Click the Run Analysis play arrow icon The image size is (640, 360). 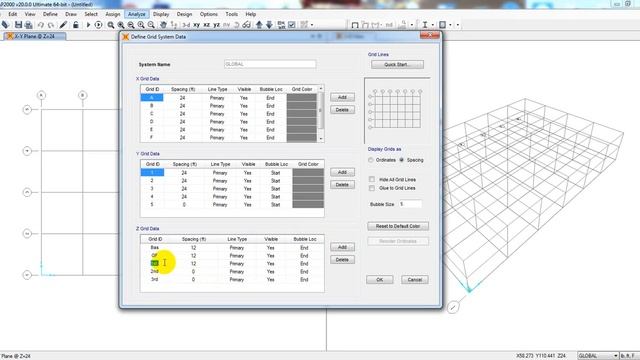(88, 25)
